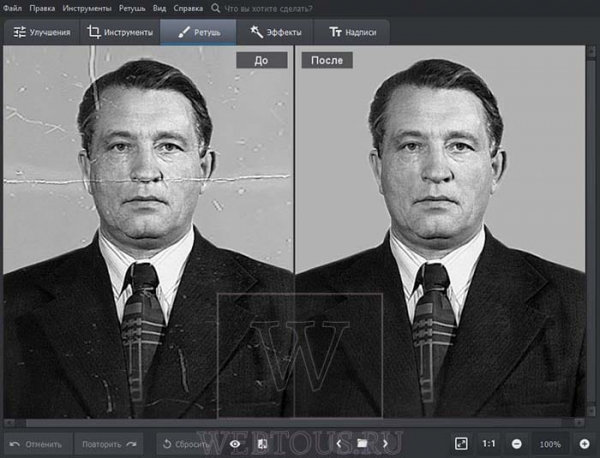Toggle the before/after comparison icon
This screenshot has height=458, width=600.
(x=263, y=444)
